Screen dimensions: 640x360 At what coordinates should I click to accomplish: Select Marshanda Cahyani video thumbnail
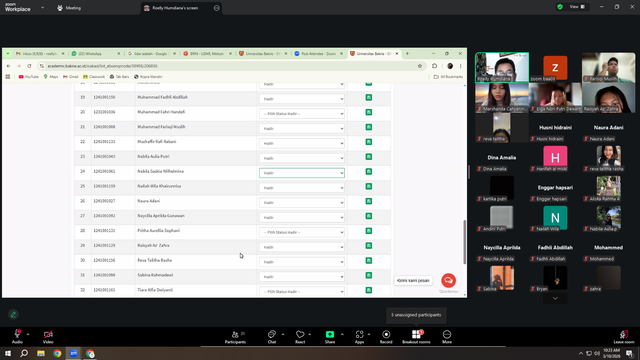[502, 98]
